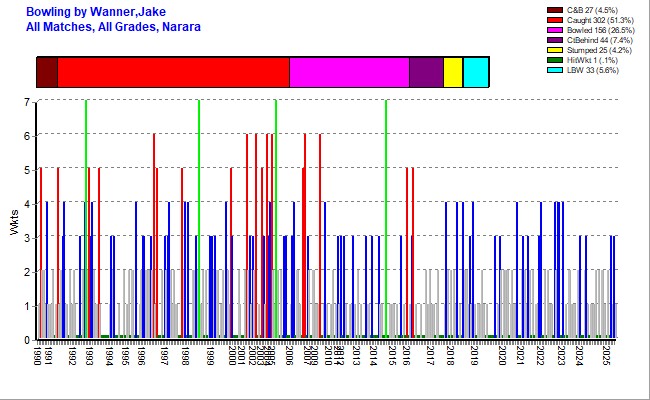Click the green 7-wicket bar near 2015
650x400 pixels.
coord(386,220)
